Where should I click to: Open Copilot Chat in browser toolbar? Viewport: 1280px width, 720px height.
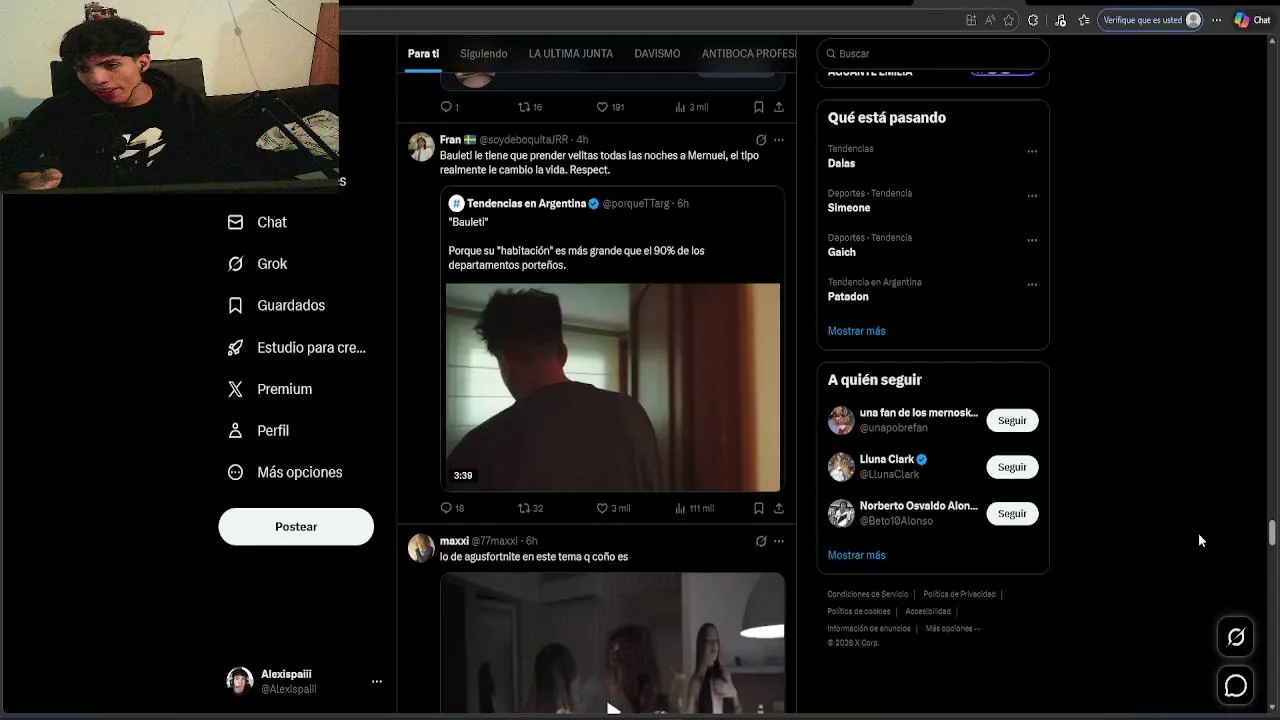(1252, 20)
